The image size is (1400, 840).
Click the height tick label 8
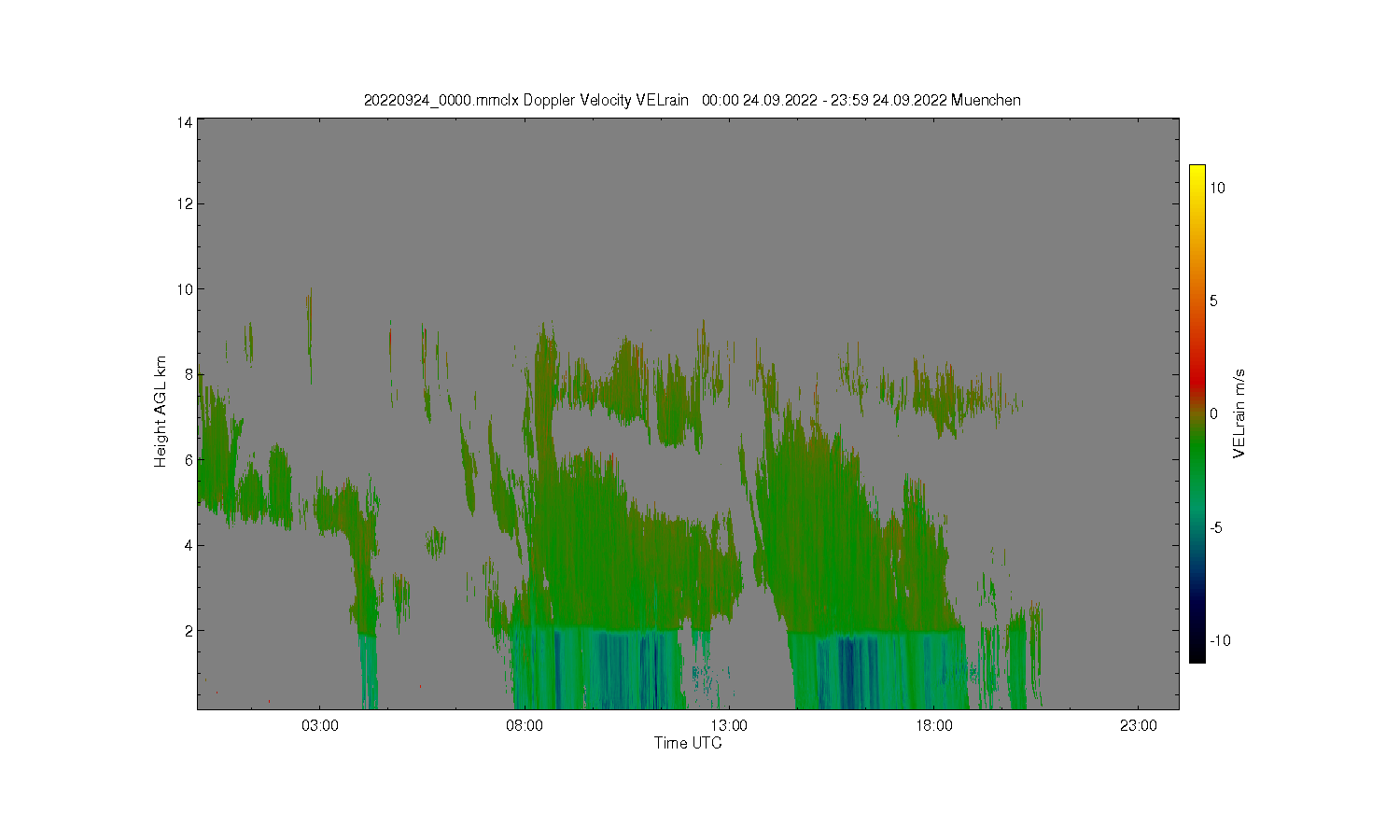tap(189, 374)
